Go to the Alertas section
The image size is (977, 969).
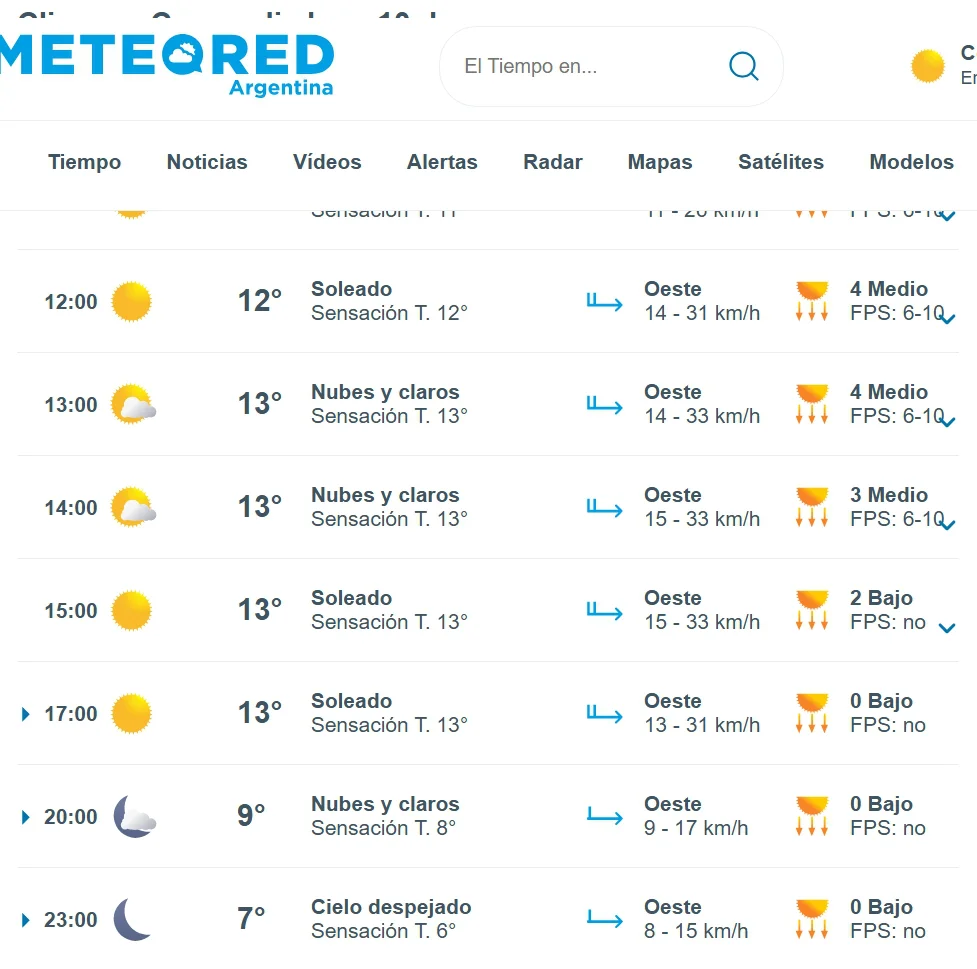[442, 162]
